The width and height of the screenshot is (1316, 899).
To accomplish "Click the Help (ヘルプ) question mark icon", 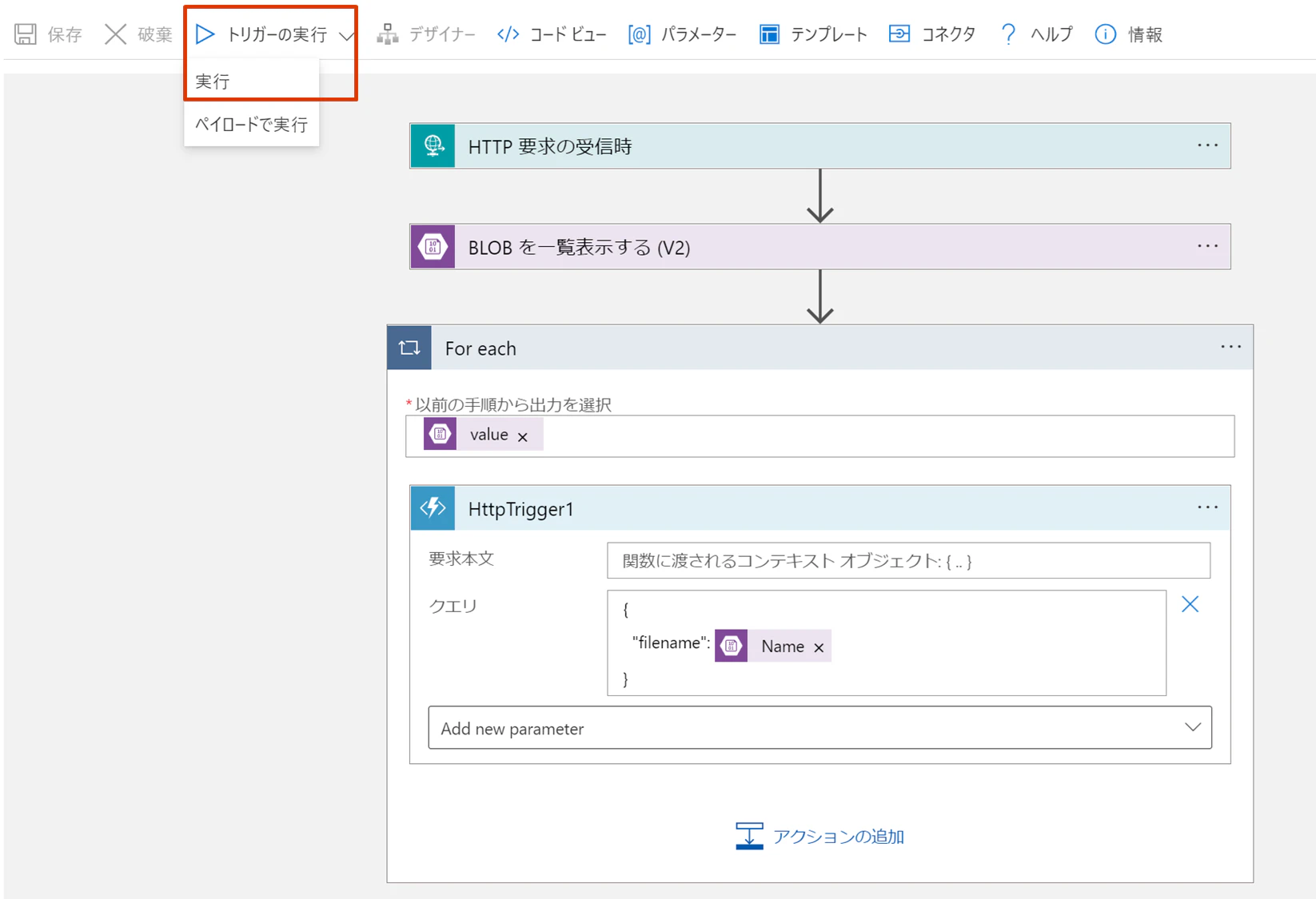I will 1008,34.
